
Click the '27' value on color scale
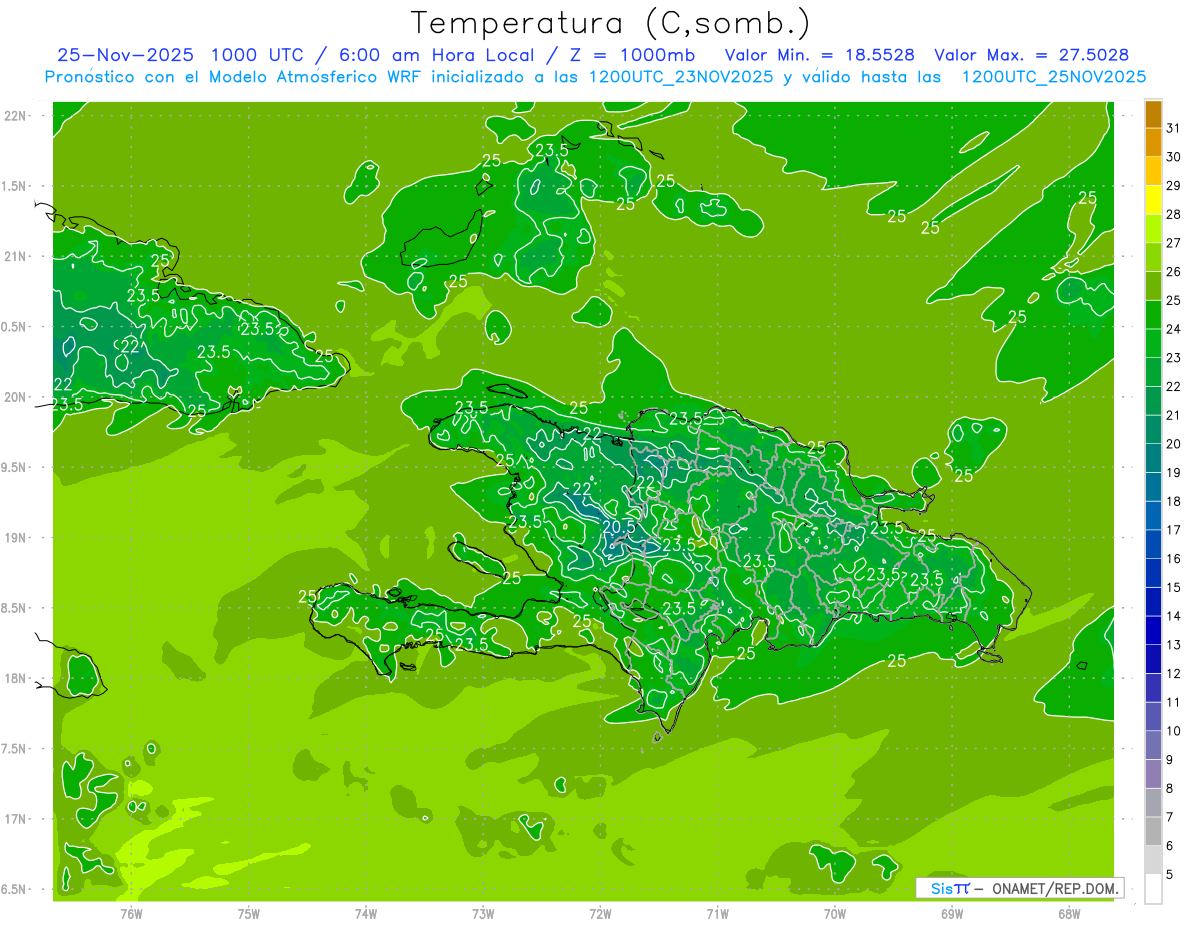coord(1174,243)
